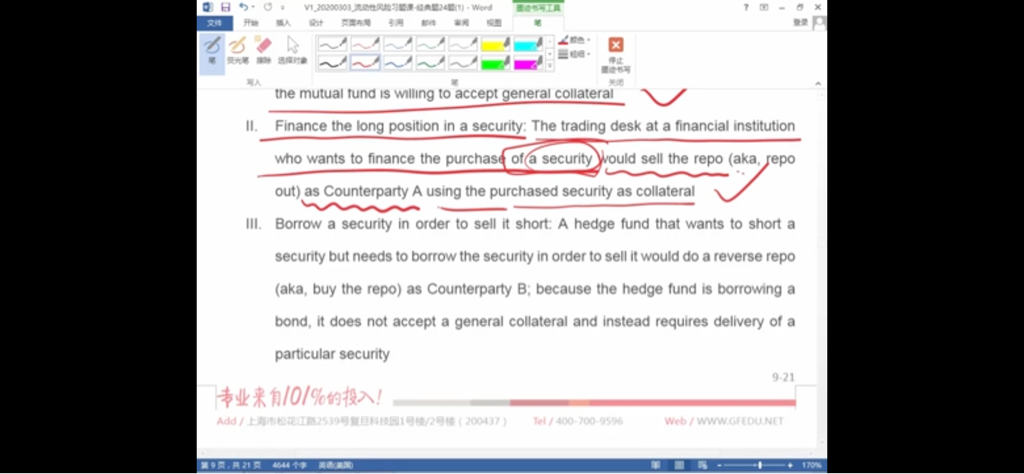
Task: Zoom in with the plus button
Action: pos(790,466)
